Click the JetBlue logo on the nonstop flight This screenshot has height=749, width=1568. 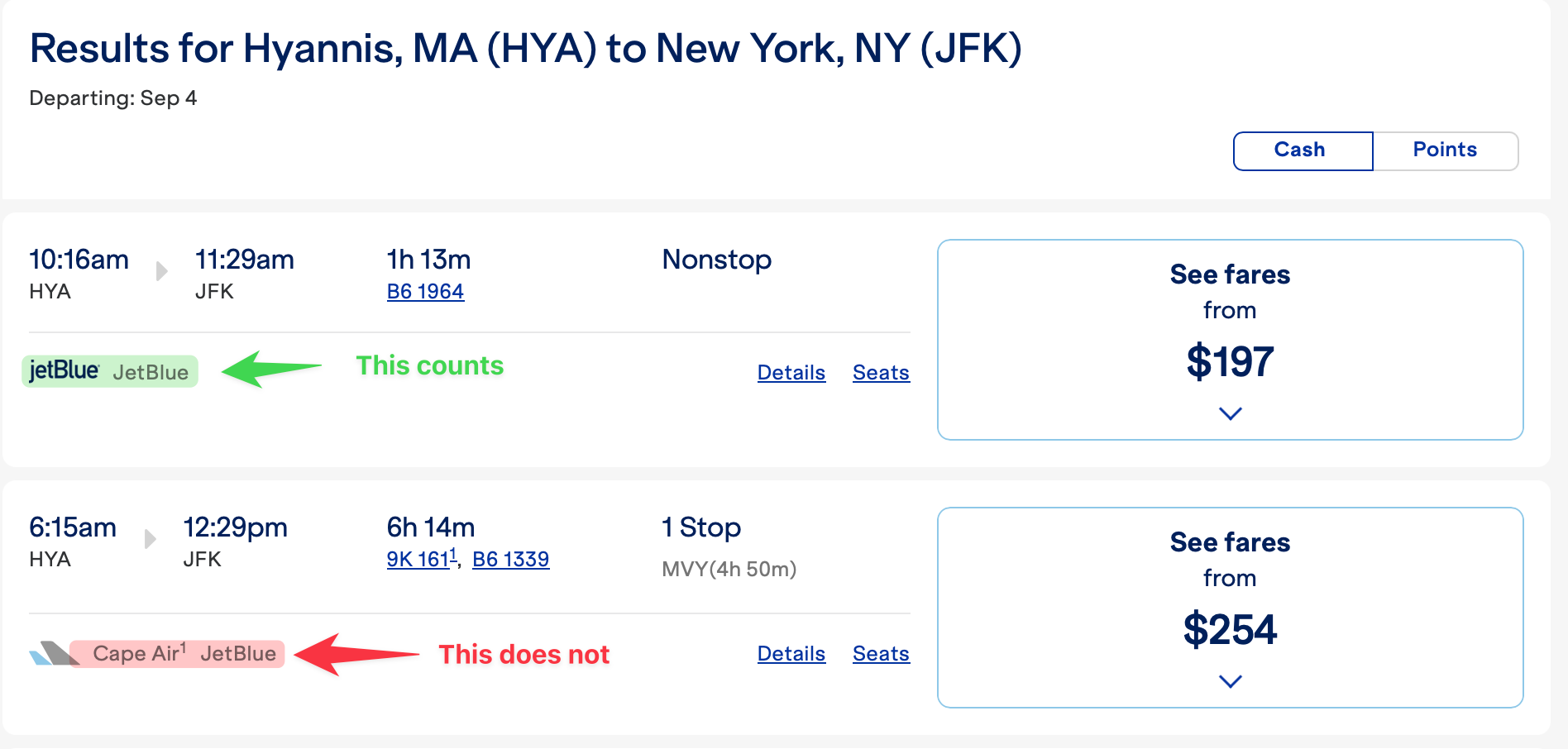[65, 371]
